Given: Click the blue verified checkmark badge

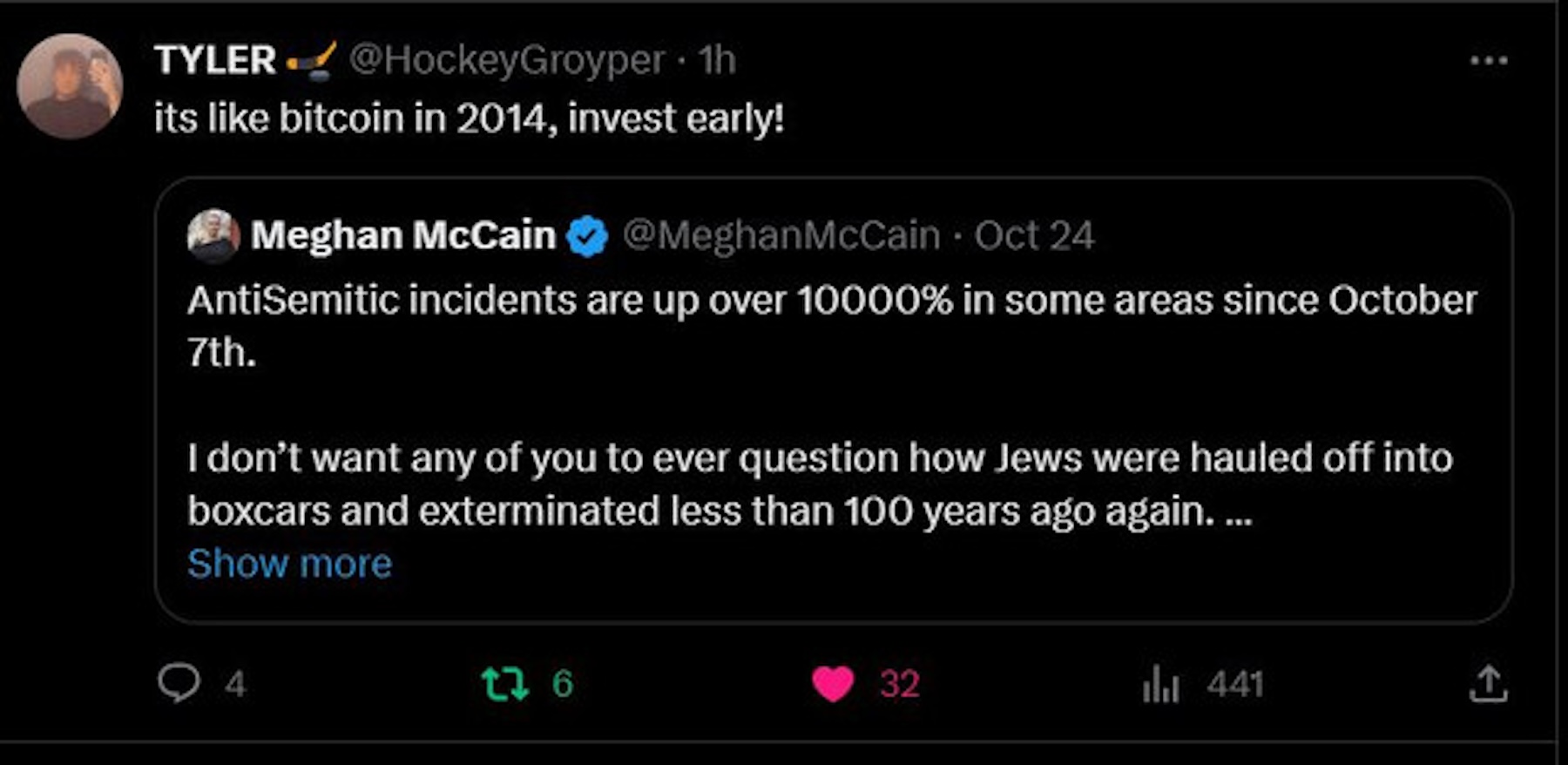Looking at the screenshot, I should point(588,235).
